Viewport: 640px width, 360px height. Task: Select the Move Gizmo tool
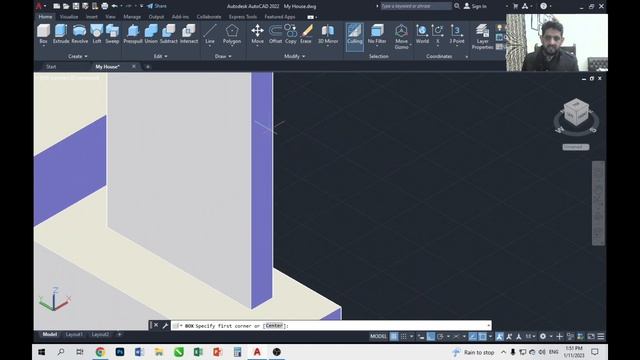pyautogui.click(x=401, y=37)
